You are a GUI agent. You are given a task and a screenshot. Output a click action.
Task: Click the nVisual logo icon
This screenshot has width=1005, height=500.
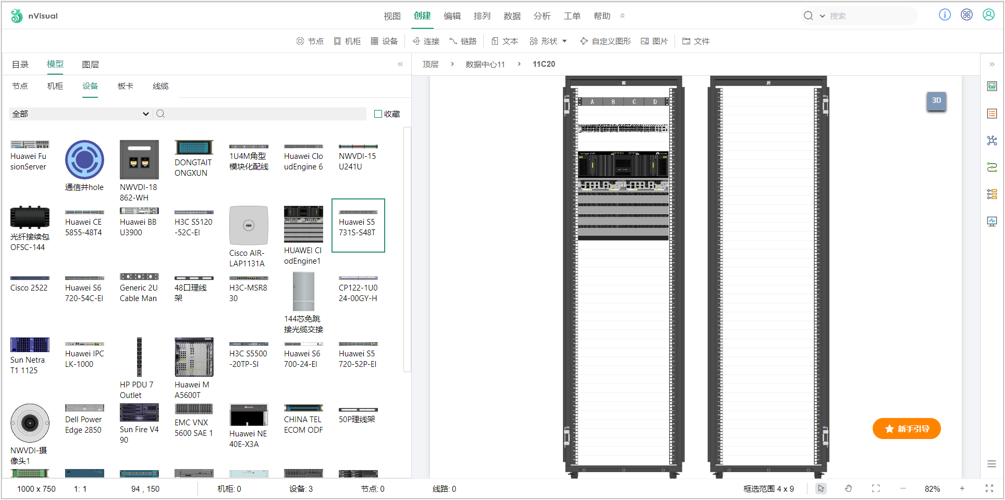pos(16,16)
